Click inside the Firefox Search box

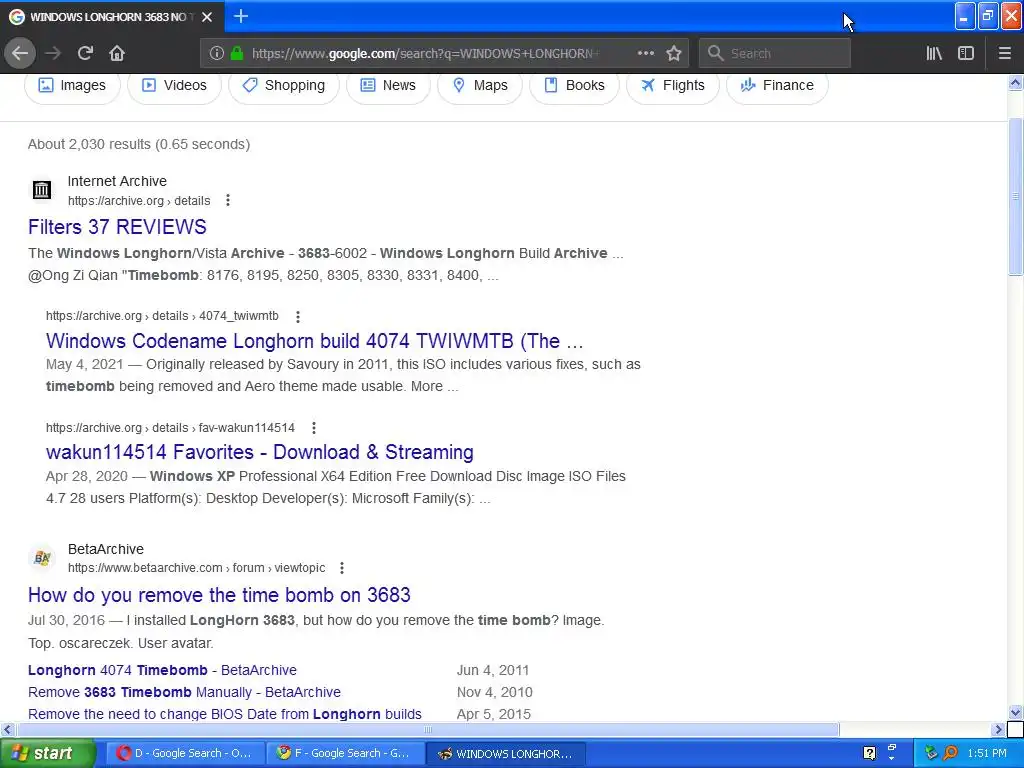775,53
